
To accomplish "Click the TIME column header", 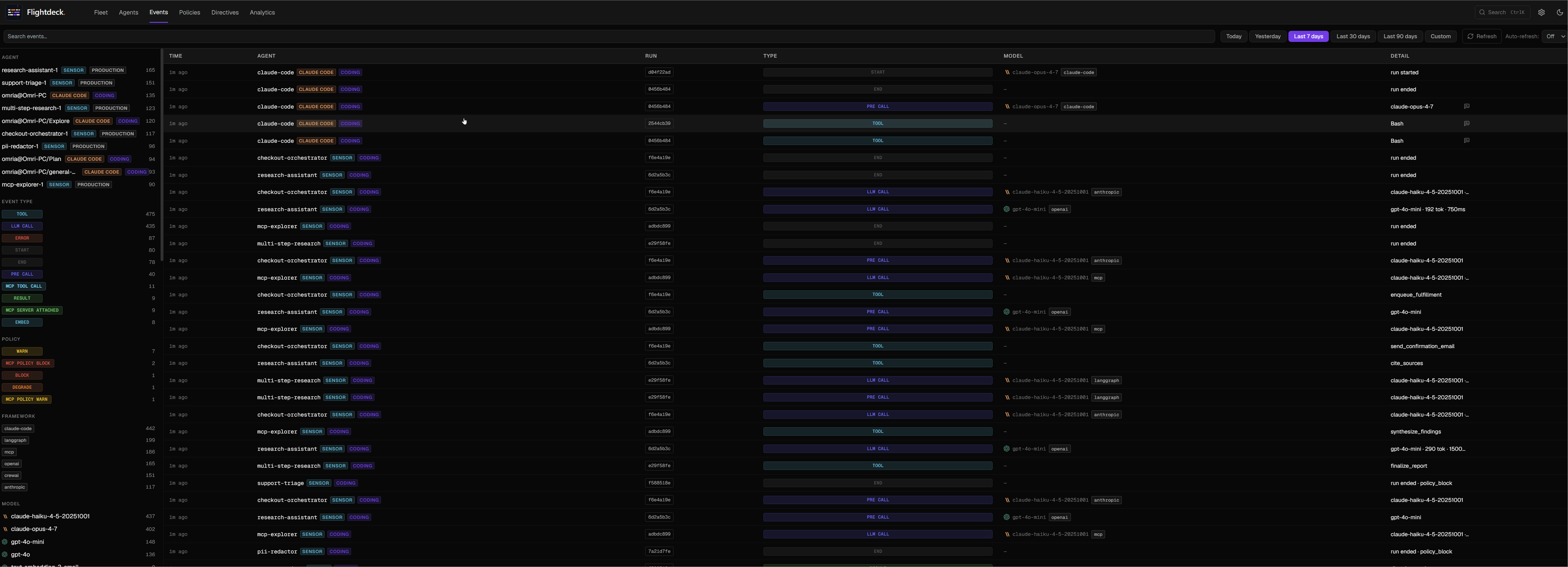I will pos(175,56).
